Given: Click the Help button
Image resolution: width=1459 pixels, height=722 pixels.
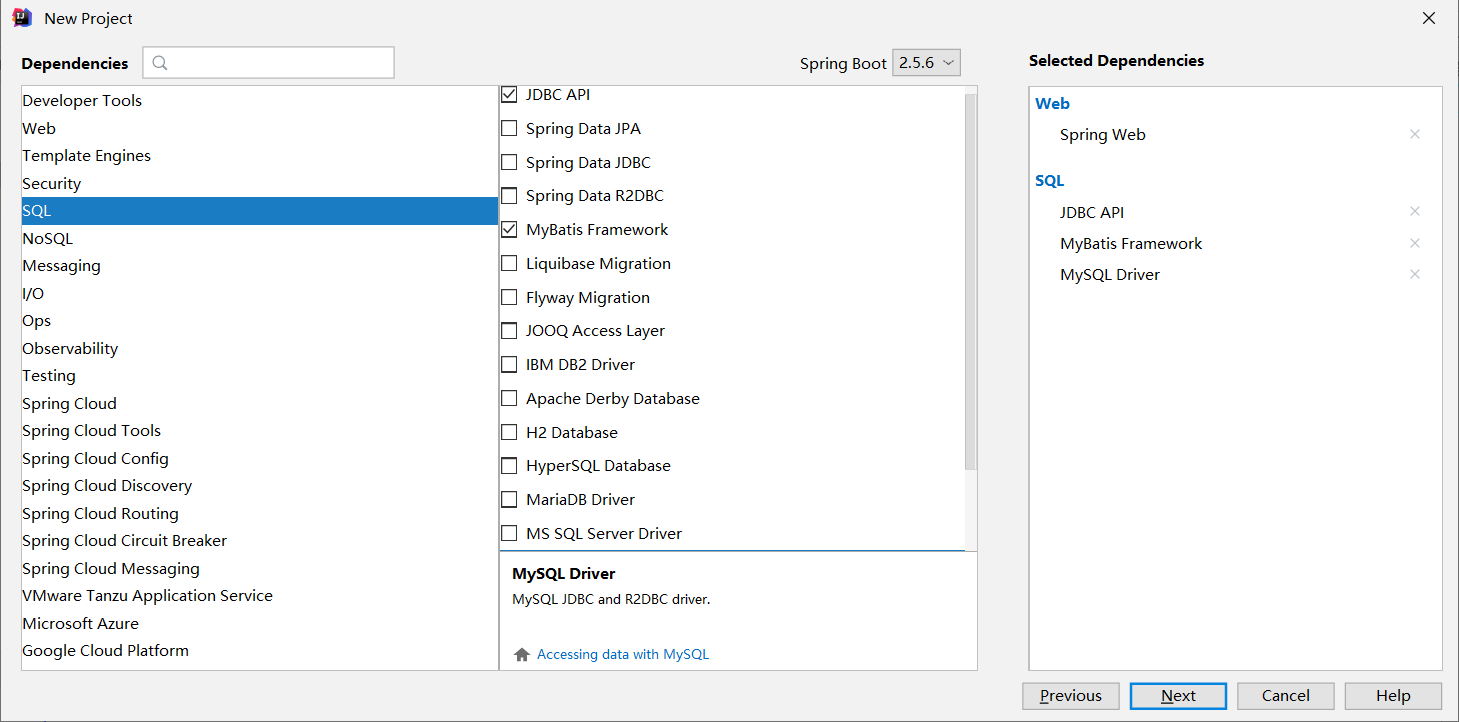Looking at the screenshot, I should (x=1393, y=695).
